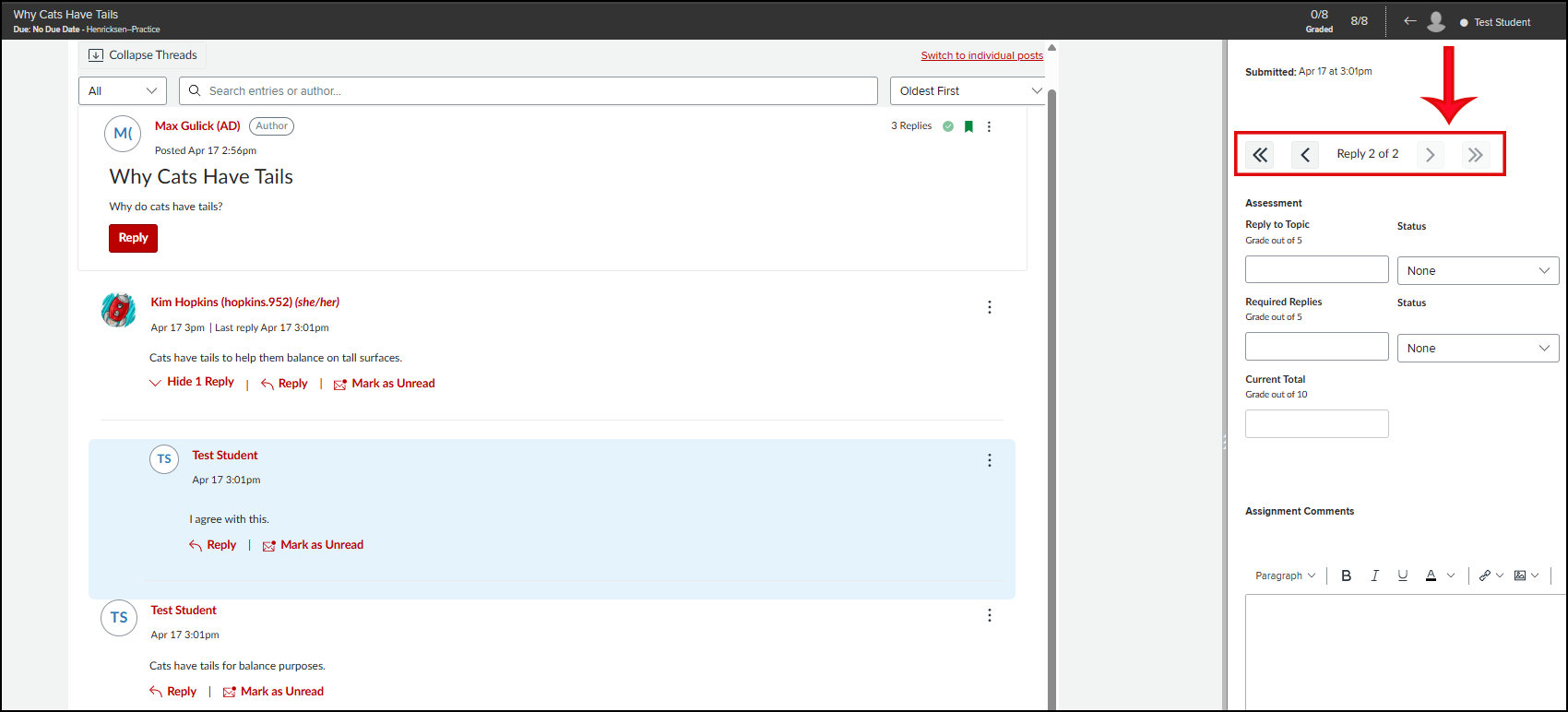This screenshot has width=1568, height=712.
Task: Toggle Underline formatting
Action: (x=1403, y=576)
